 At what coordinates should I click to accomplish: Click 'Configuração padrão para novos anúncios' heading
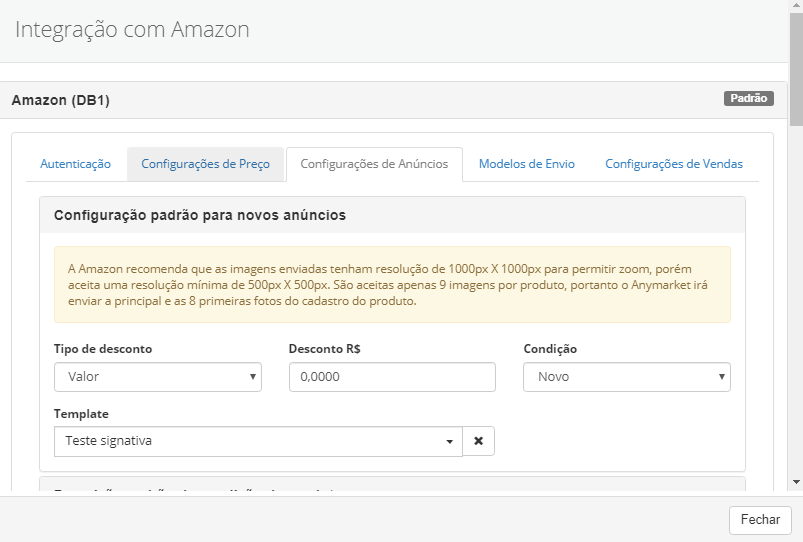coord(200,215)
